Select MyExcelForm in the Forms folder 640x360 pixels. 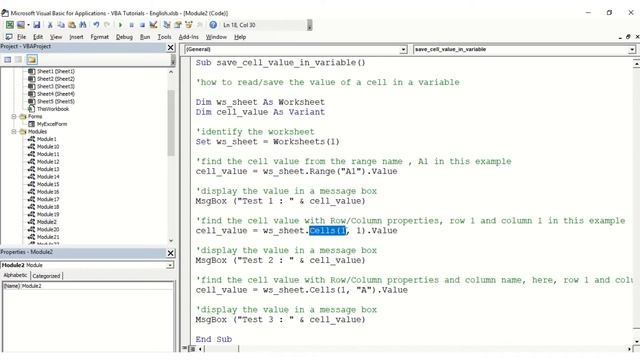tap(51, 124)
